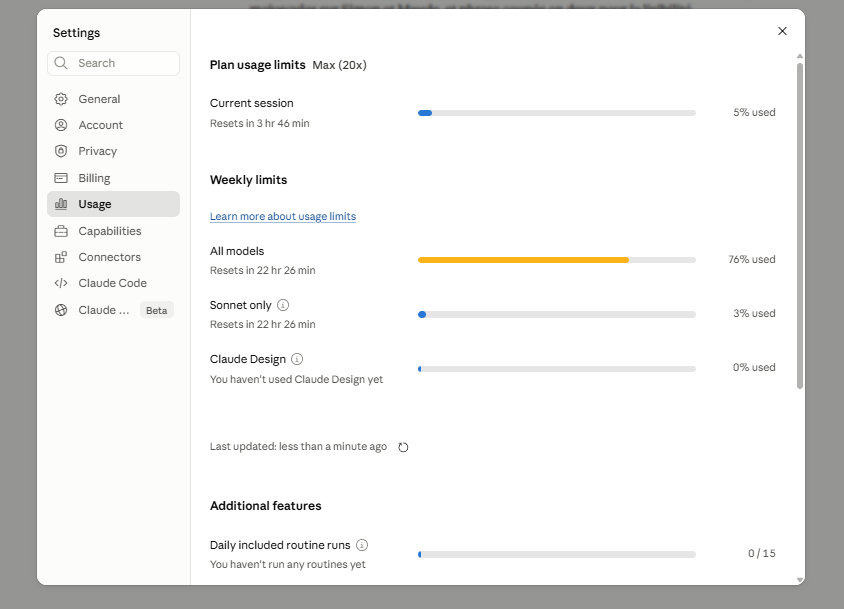Click the scrollbar up arrow
This screenshot has height=609, width=844.
(800, 56)
